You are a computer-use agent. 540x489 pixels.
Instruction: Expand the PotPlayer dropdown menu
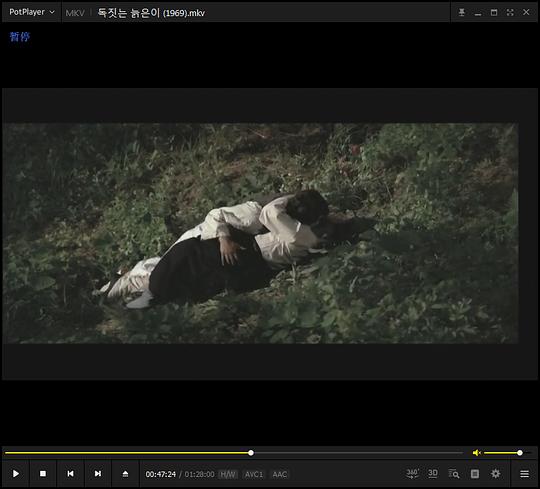pyautogui.click(x=32, y=12)
